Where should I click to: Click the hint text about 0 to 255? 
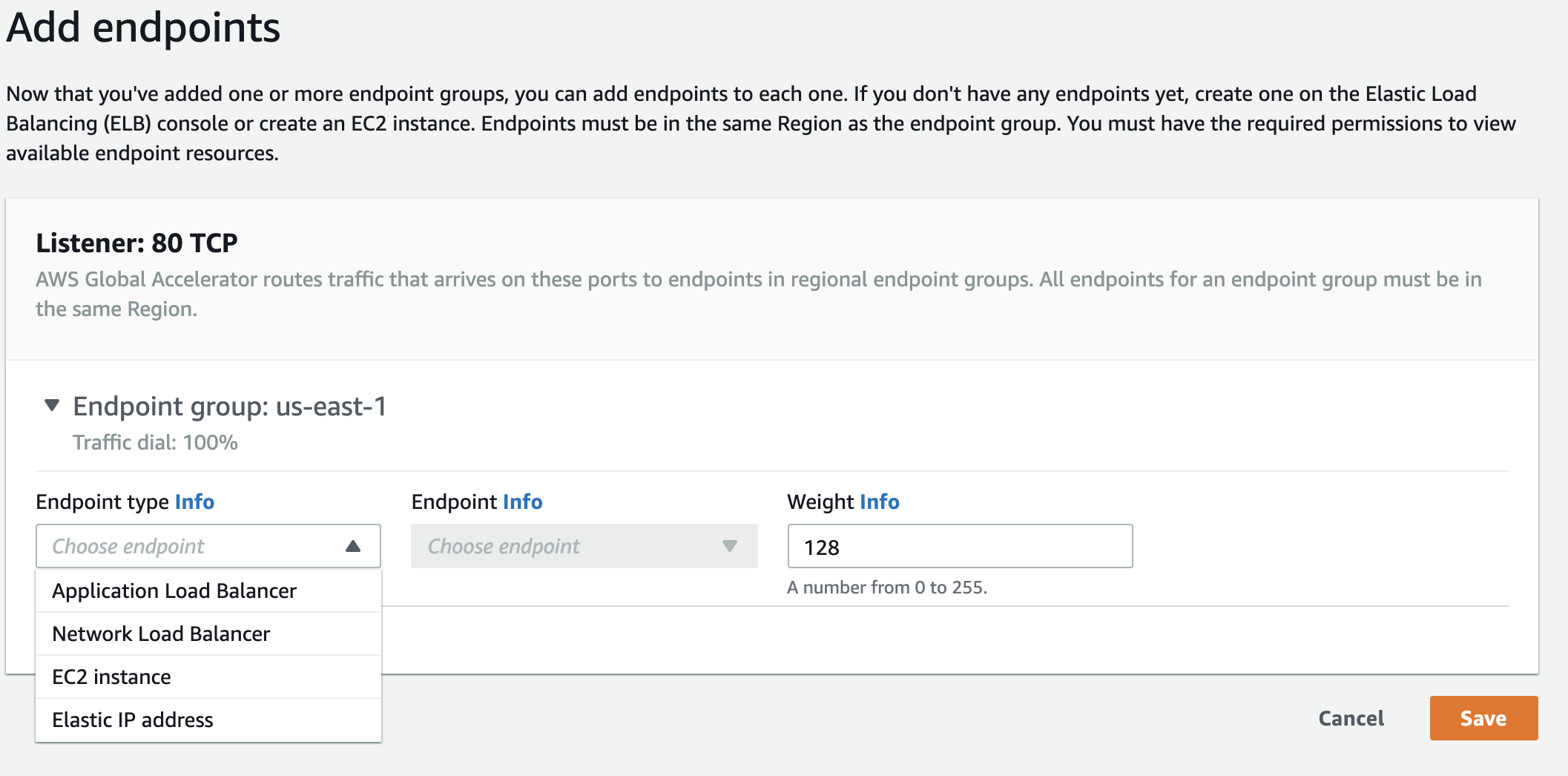[887, 588]
